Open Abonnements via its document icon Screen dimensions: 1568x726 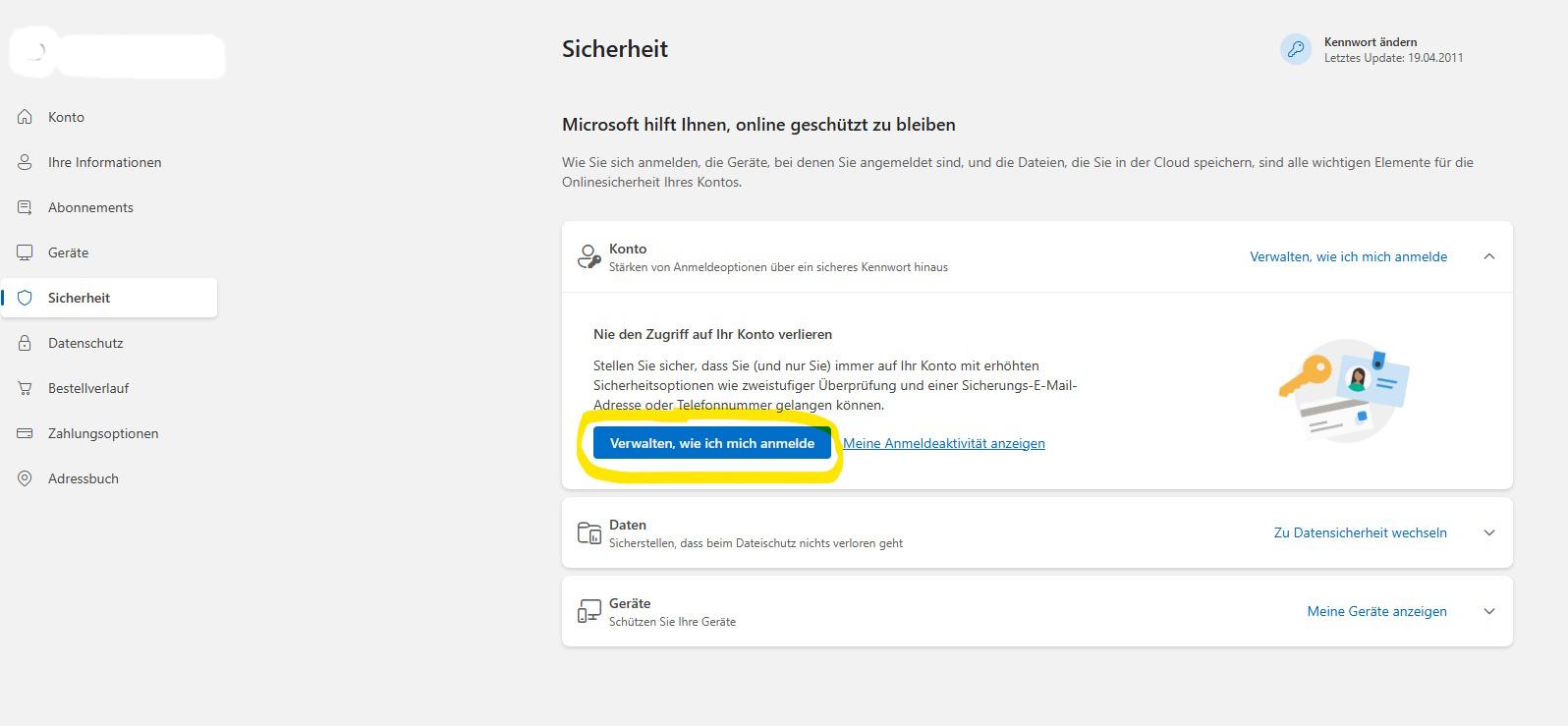pyautogui.click(x=24, y=206)
